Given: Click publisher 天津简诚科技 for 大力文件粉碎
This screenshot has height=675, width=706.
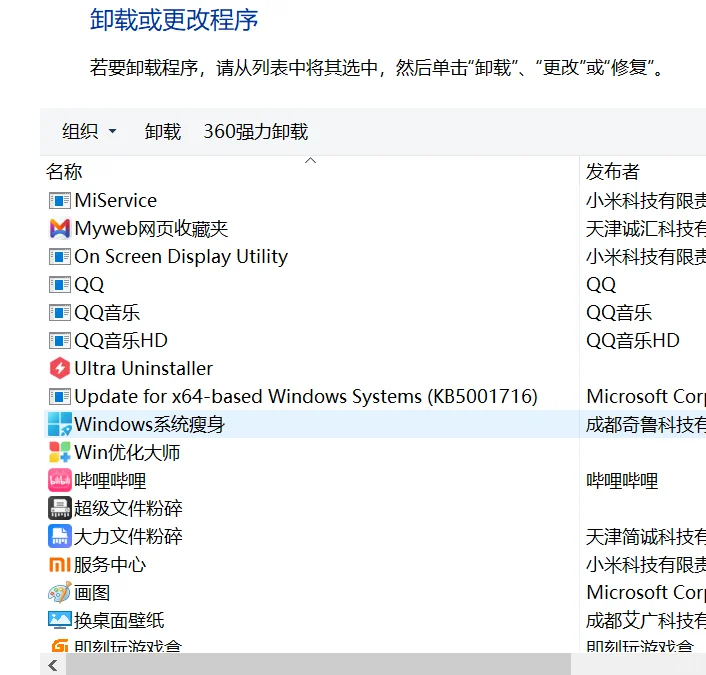Looking at the screenshot, I should click(x=646, y=536).
